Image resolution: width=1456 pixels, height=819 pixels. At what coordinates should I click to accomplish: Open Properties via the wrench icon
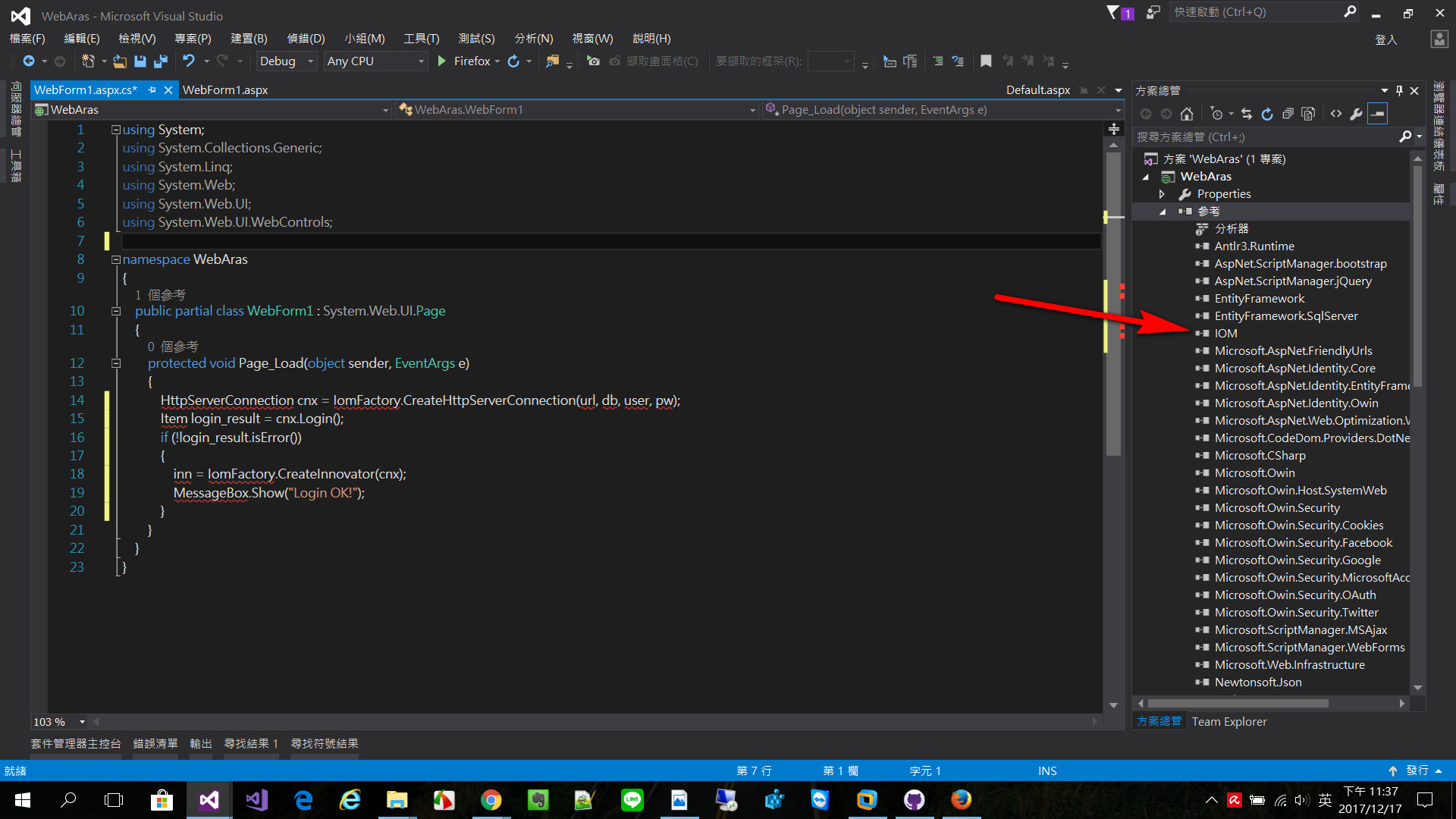[1357, 114]
